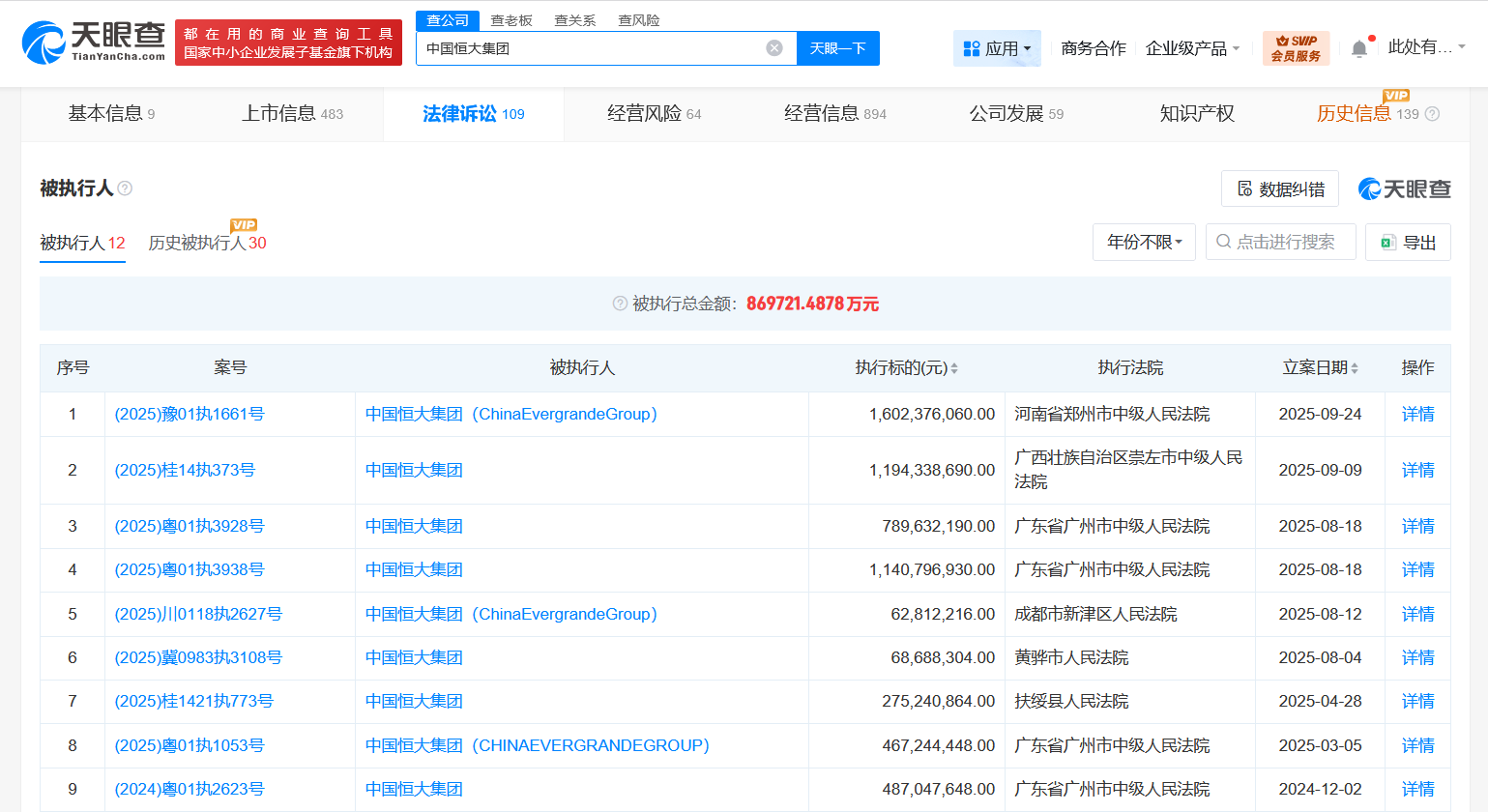Image resolution: width=1488 pixels, height=812 pixels.
Task: Open the 年份不限 year dropdown
Action: pyautogui.click(x=1144, y=242)
